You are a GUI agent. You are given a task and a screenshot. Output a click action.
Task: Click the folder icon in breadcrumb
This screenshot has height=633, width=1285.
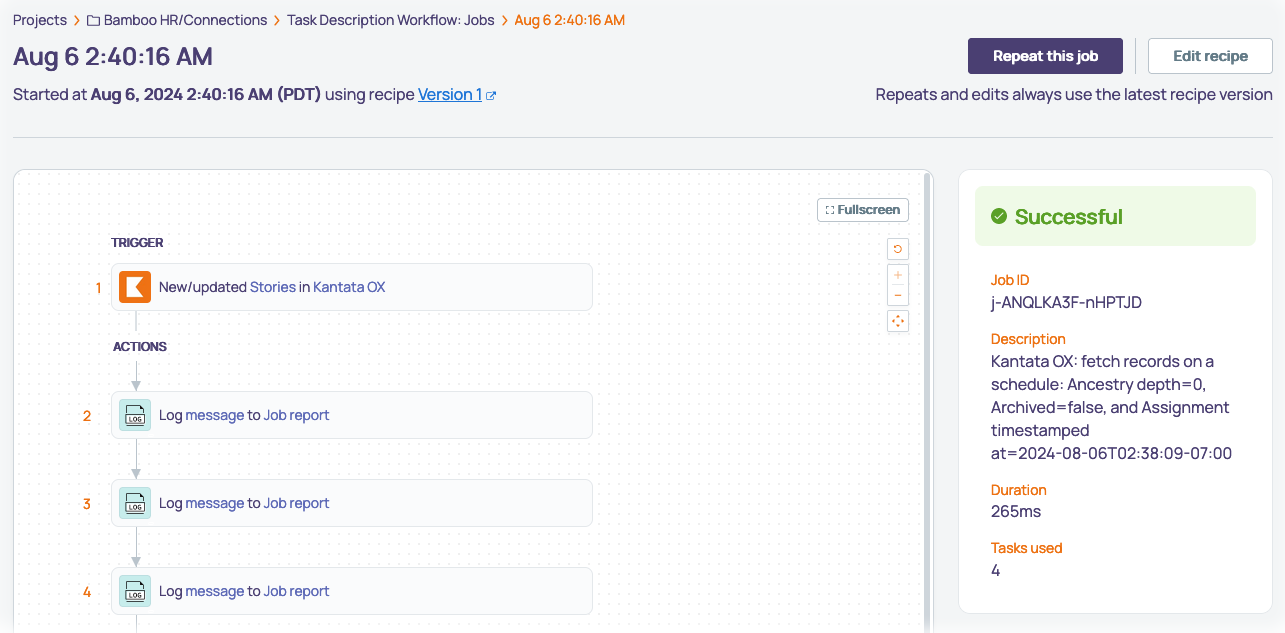[93, 20]
